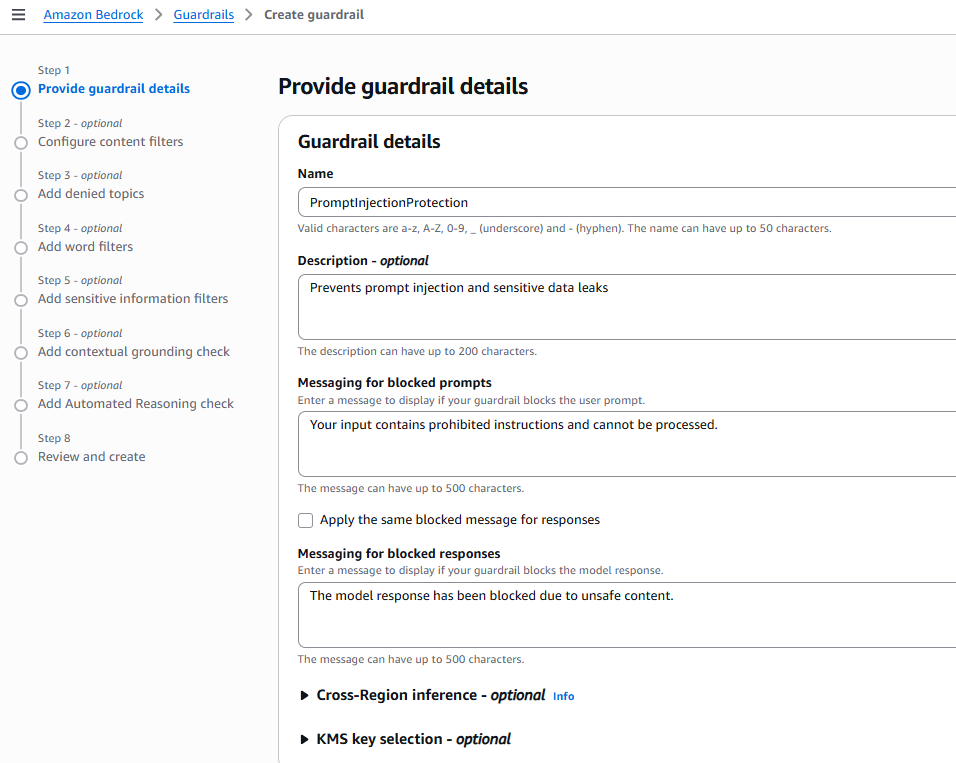The height and width of the screenshot is (763, 956).
Task: Open Add sensitive information filters step
Action: pos(133,299)
